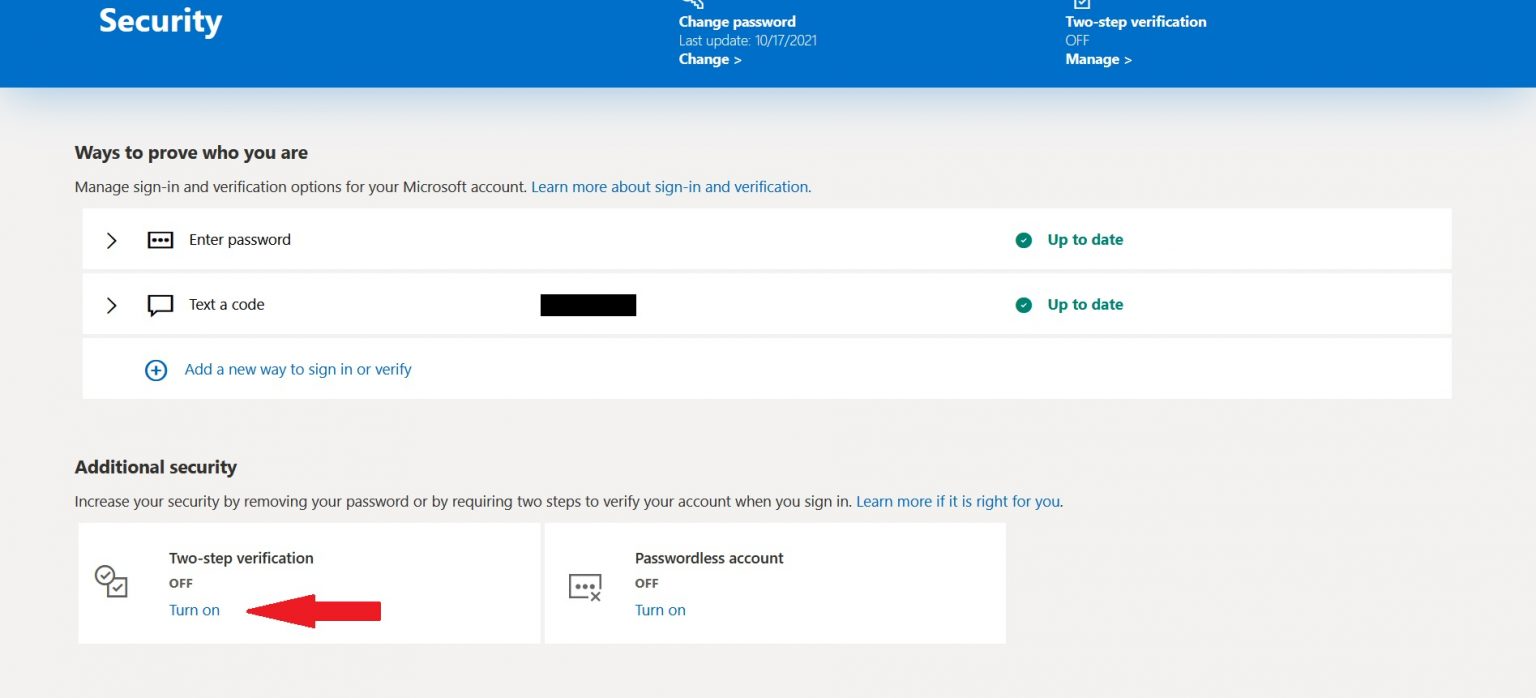
Task: Click the green checkmark beside Text a code status
Action: pos(1023,304)
